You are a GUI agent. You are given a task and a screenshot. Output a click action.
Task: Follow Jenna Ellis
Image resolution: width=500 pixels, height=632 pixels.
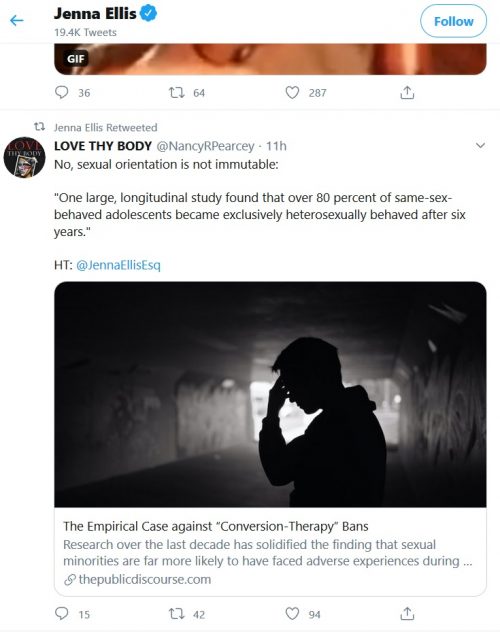point(453,21)
